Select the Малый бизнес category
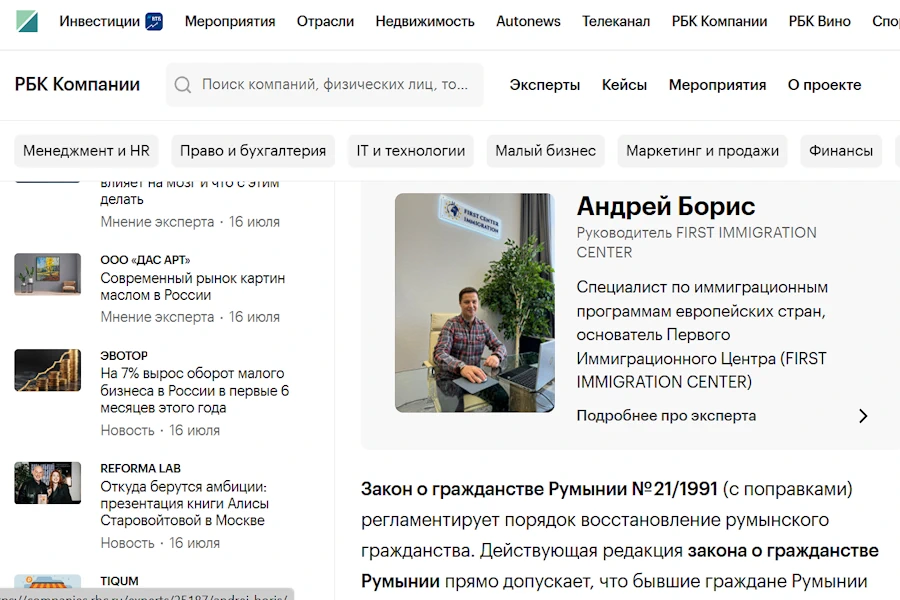Viewport: 900px width, 600px height. point(545,150)
